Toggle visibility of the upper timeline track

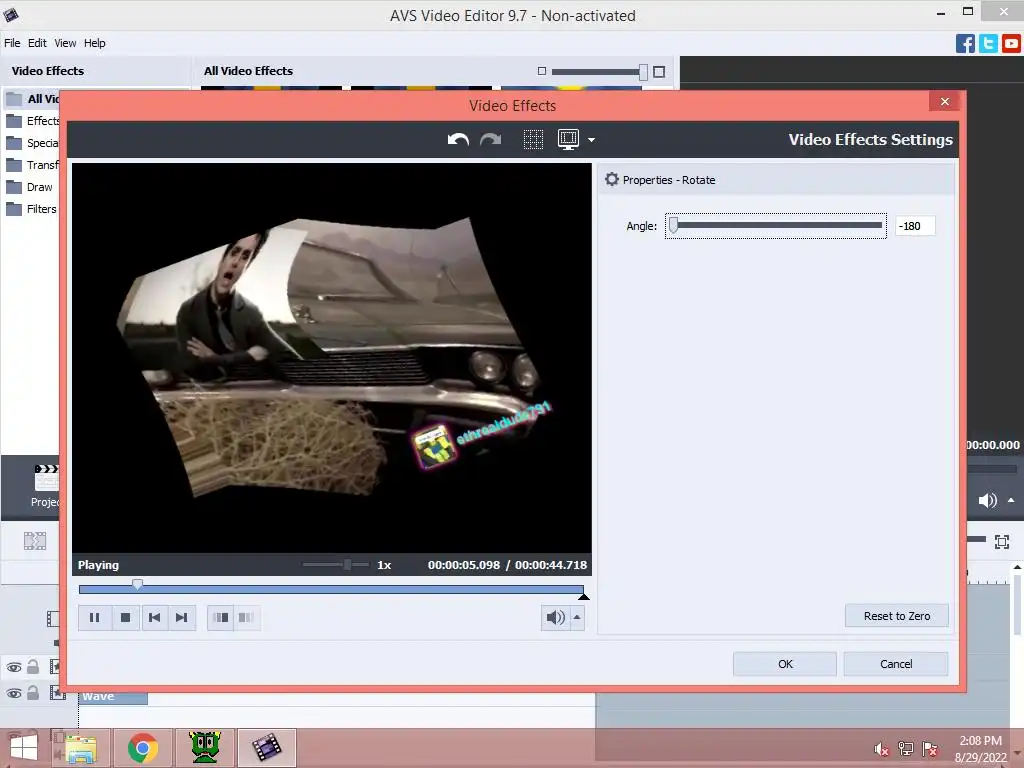(x=14, y=667)
